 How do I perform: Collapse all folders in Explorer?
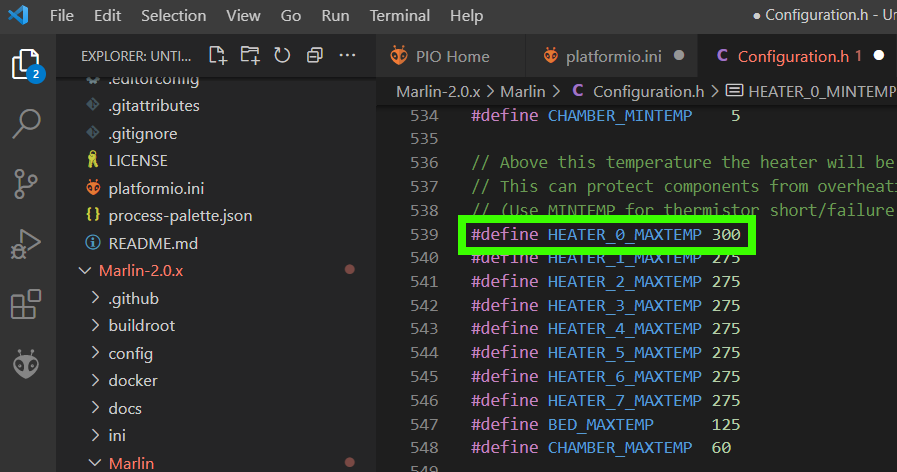pyautogui.click(x=315, y=55)
